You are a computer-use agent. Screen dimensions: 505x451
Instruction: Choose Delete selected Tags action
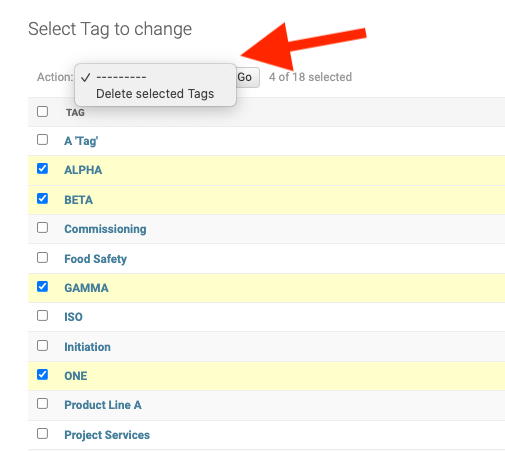155,94
